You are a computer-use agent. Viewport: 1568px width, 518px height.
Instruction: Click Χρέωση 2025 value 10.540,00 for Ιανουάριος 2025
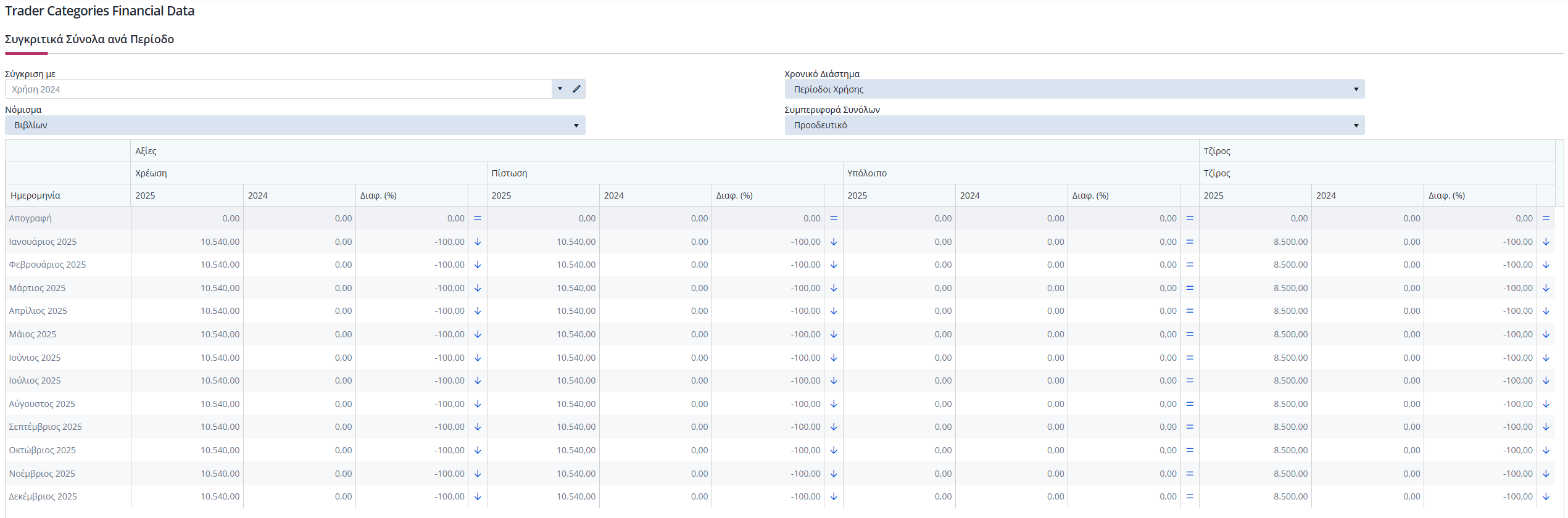point(220,242)
